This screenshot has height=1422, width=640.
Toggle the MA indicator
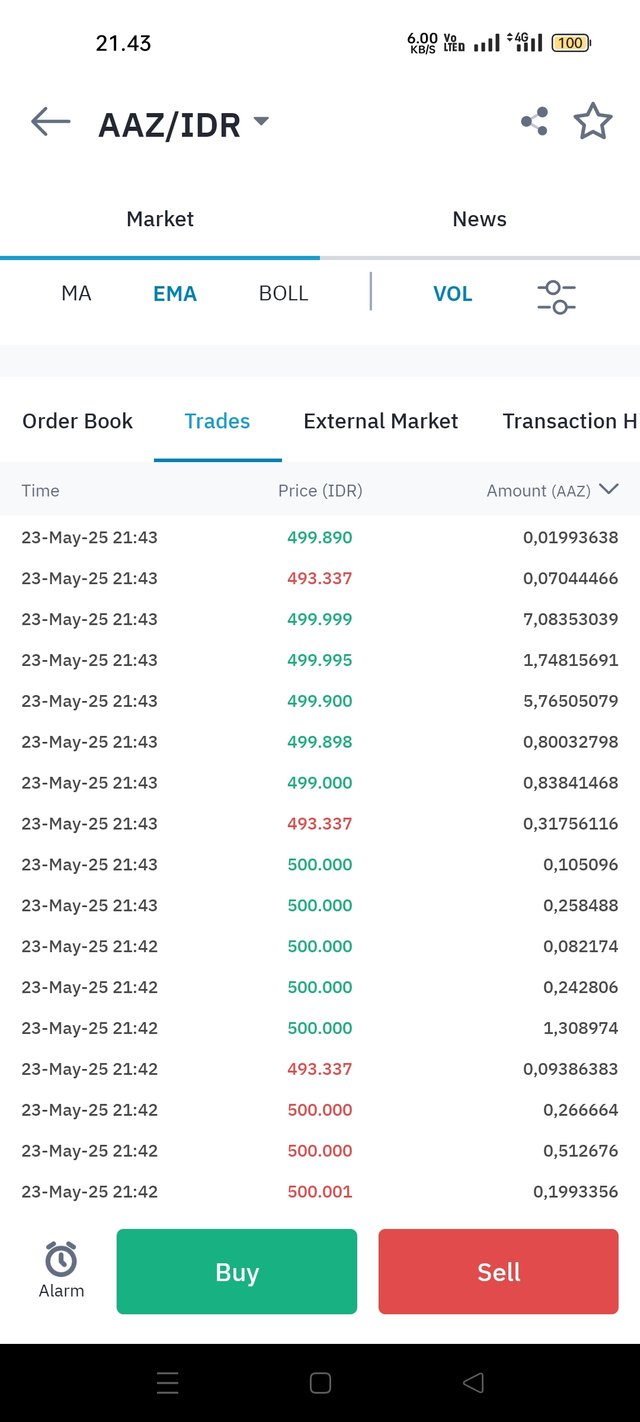click(x=76, y=294)
